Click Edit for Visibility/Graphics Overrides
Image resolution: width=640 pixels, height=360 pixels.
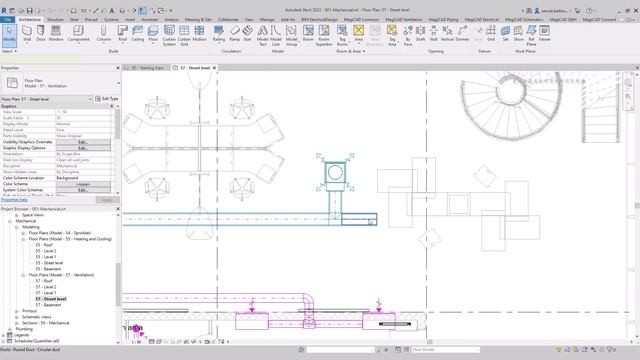click(83, 142)
